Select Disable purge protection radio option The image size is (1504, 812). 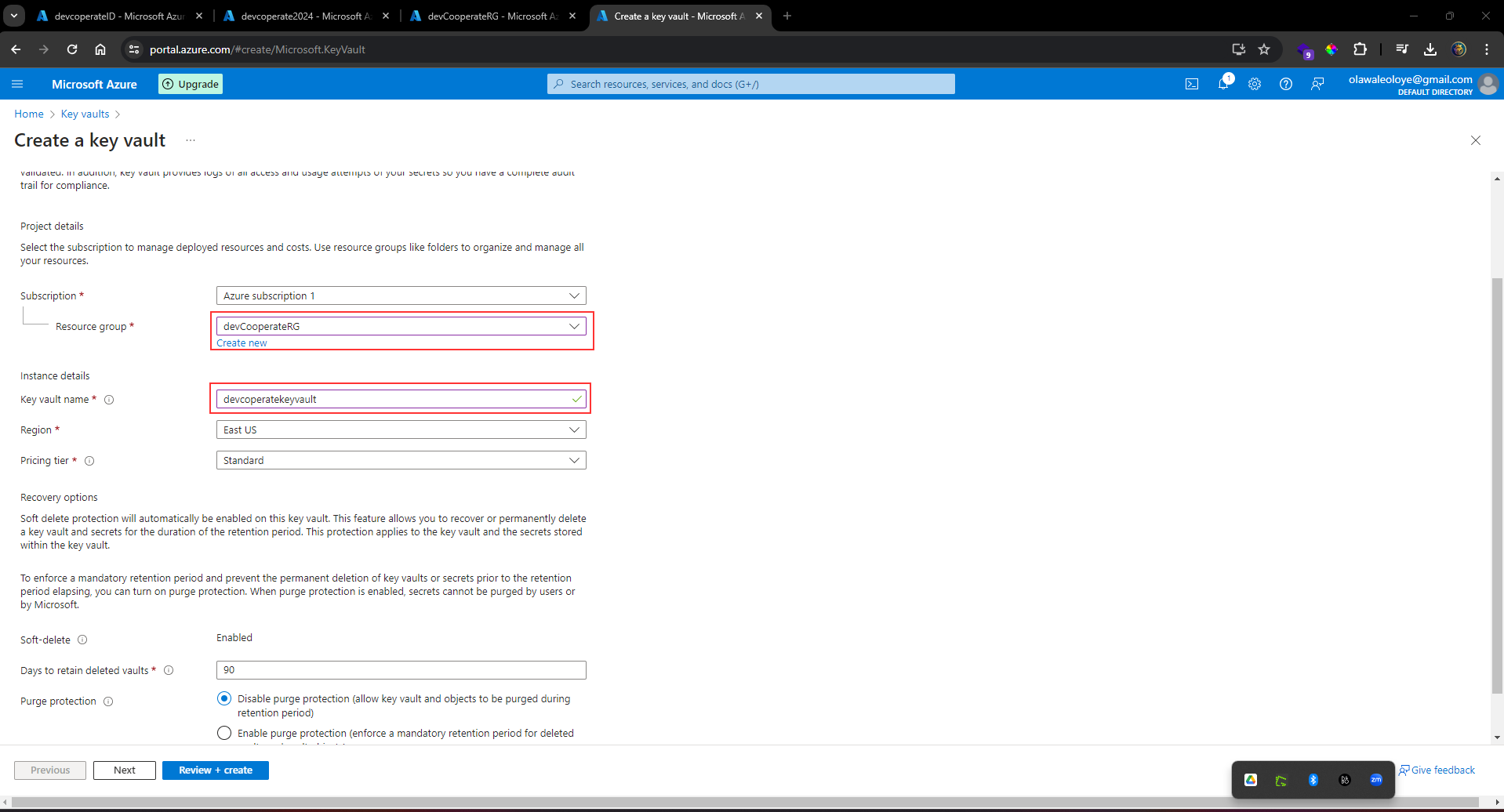224,698
